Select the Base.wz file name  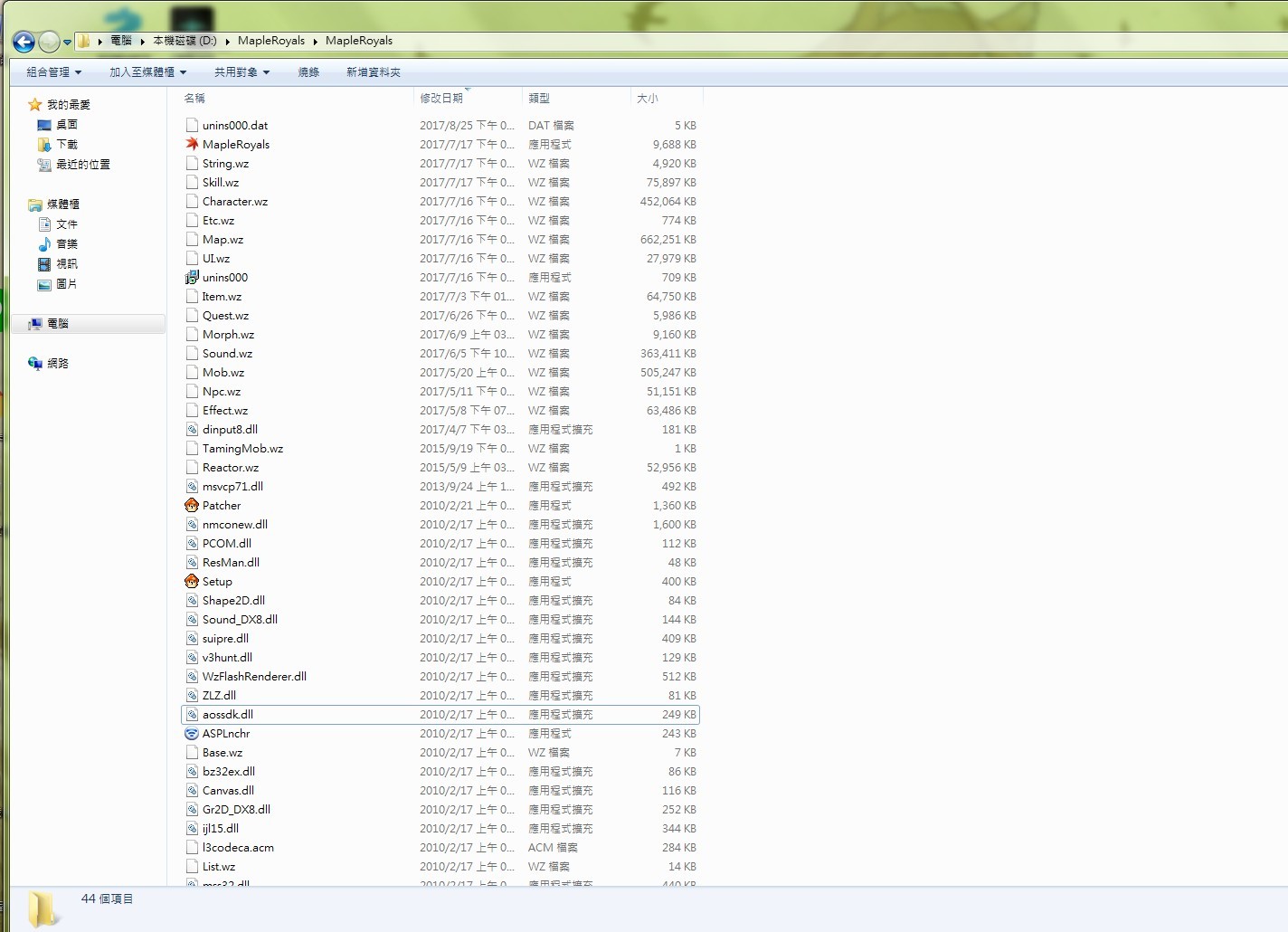(x=223, y=752)
